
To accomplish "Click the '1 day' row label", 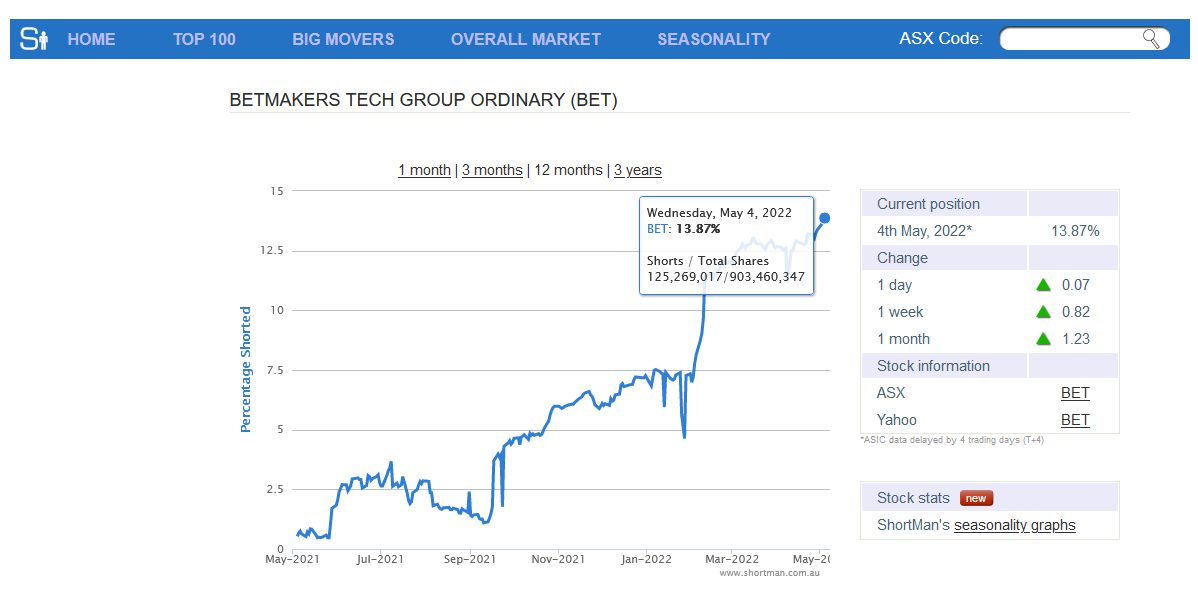I will (895, 285).
